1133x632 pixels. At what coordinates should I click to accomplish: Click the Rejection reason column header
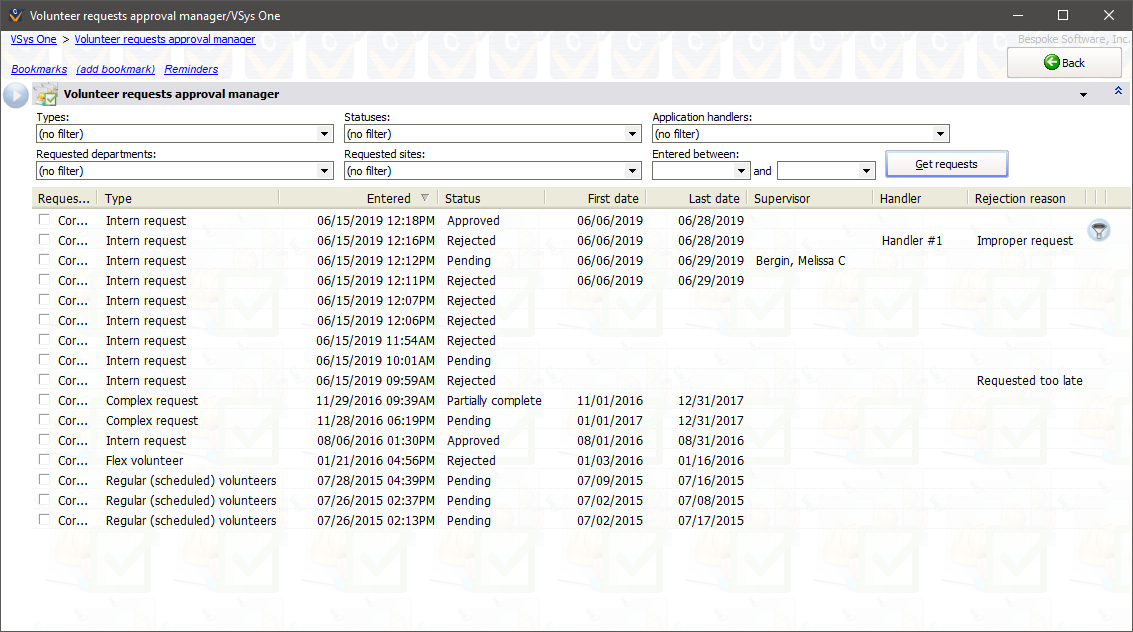pos(1020,199)
